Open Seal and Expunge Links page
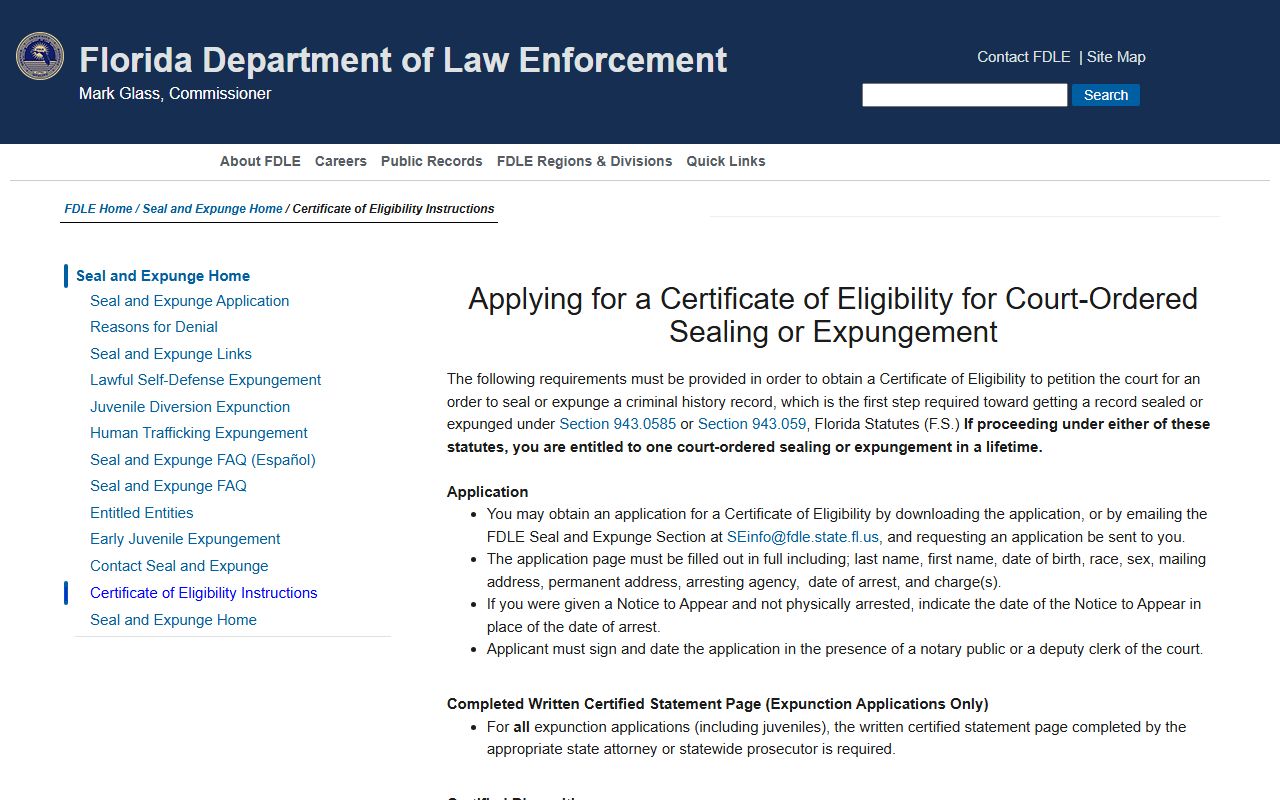Screen dimensions: 1280x800 [x=171, y=354]
